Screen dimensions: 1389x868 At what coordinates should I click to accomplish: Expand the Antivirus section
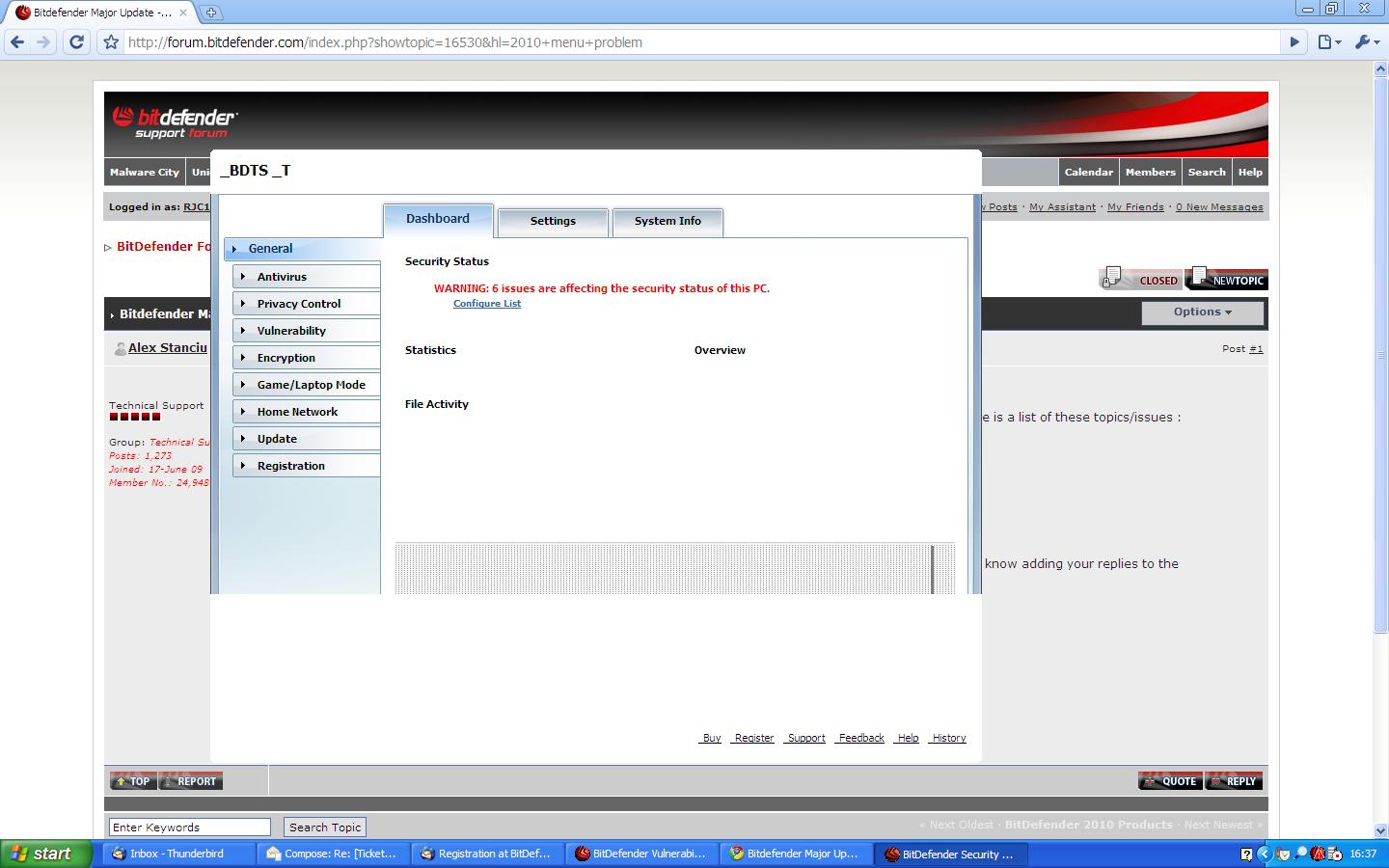pos(307,277)
